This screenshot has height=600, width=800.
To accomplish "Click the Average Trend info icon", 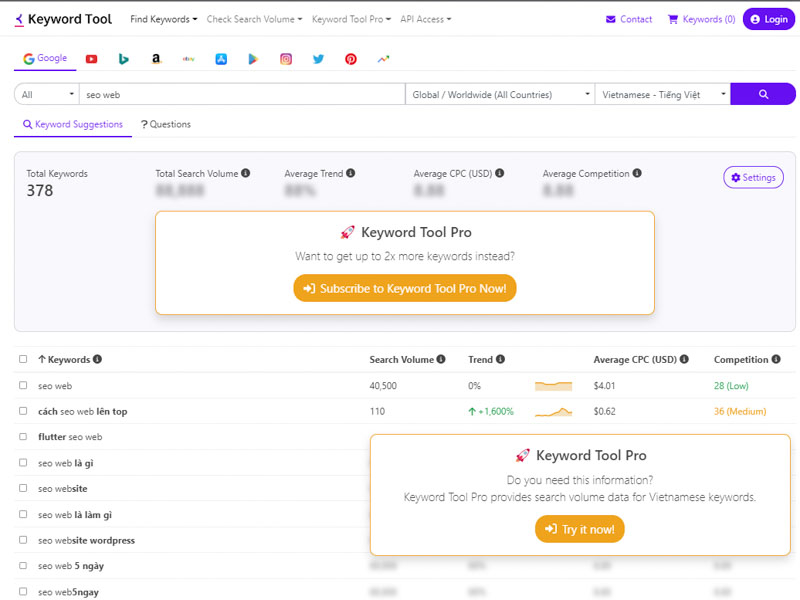I will click(351, 173).
